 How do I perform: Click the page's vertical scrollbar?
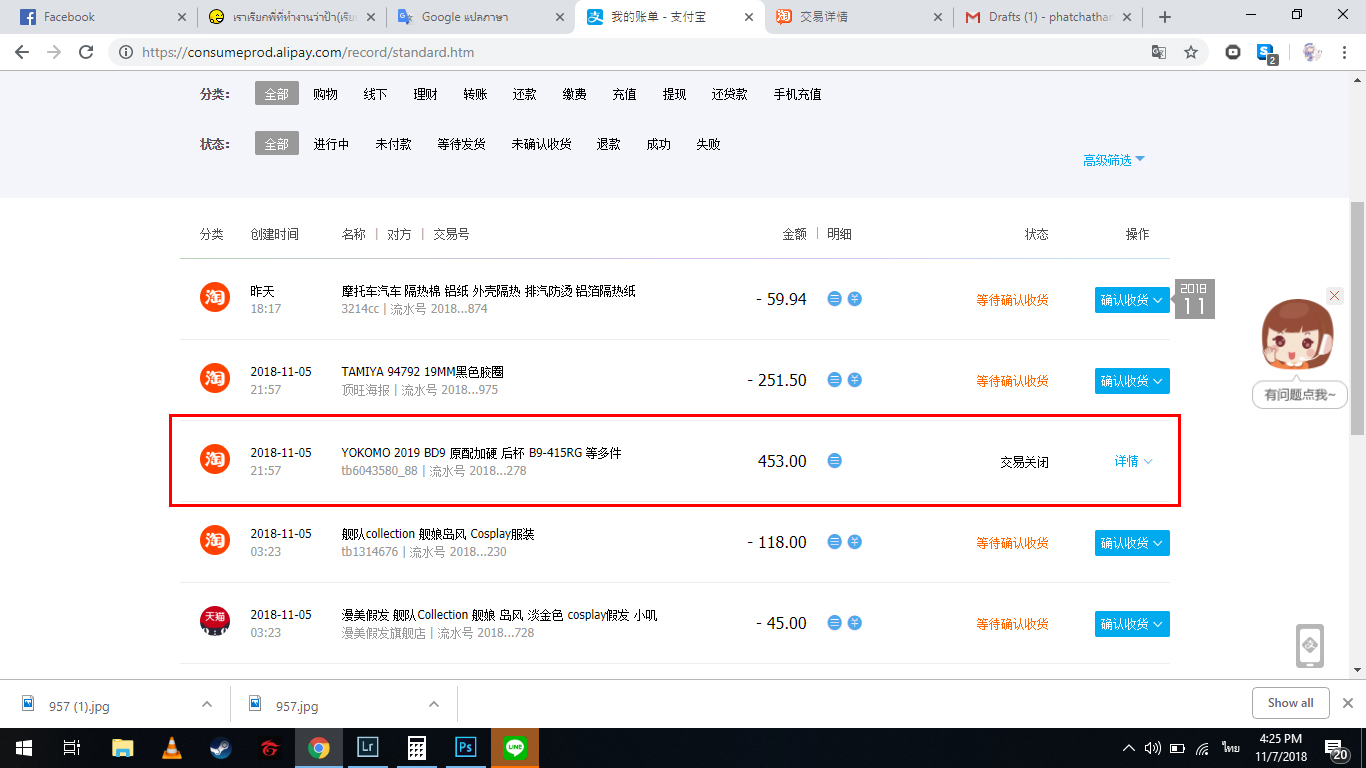1357,317
